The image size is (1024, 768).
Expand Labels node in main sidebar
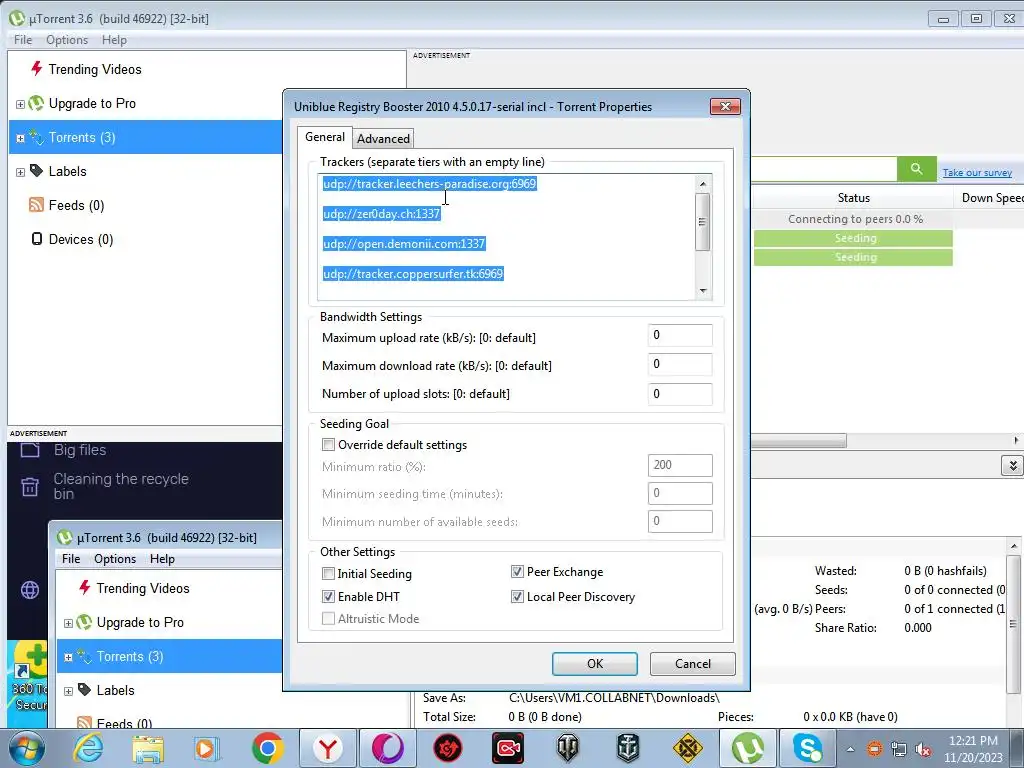point(20,172)
